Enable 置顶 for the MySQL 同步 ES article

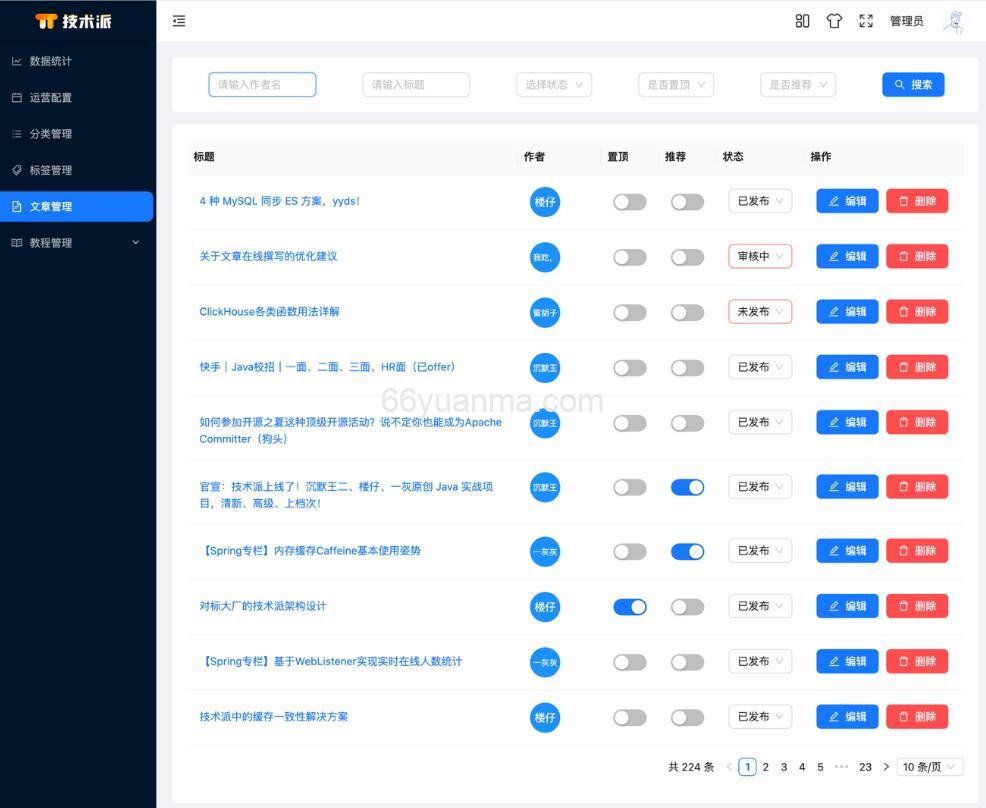[629, 201]
